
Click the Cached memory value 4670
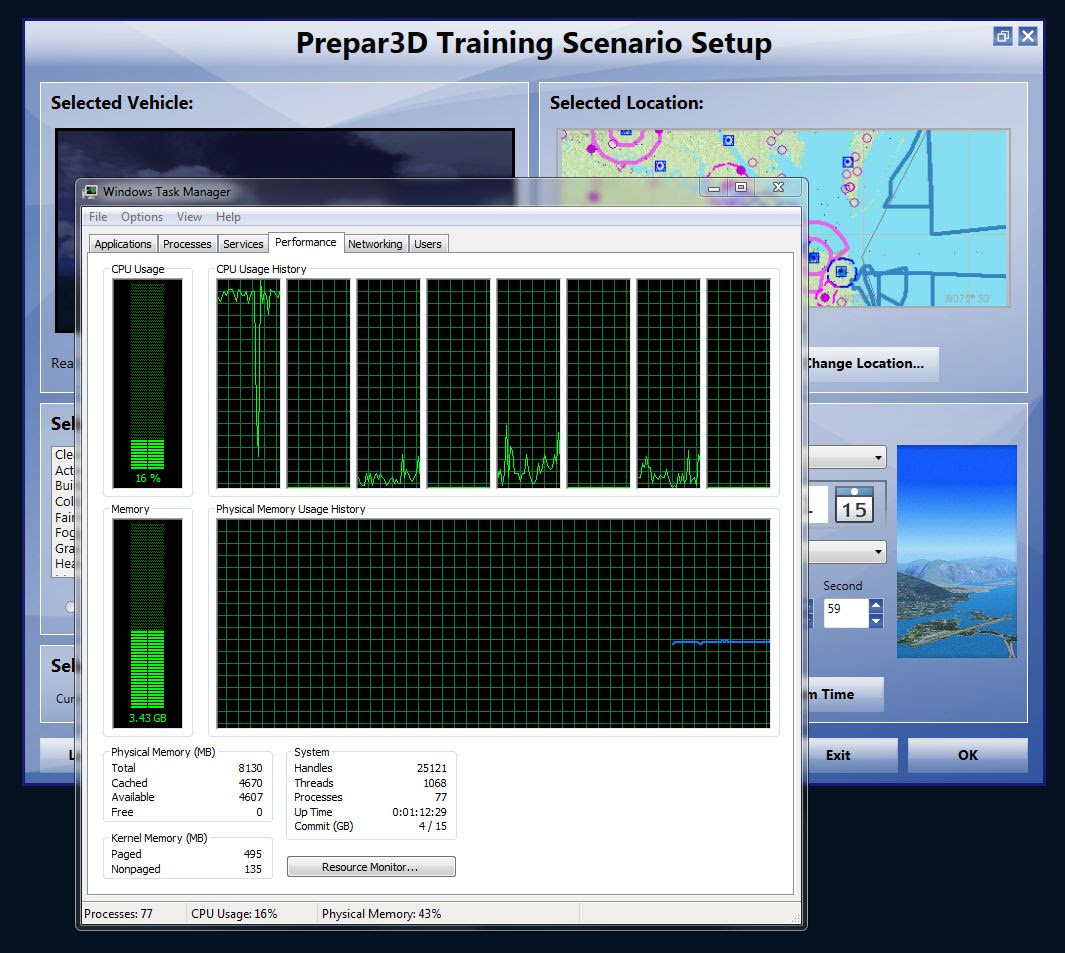point(250,783)
